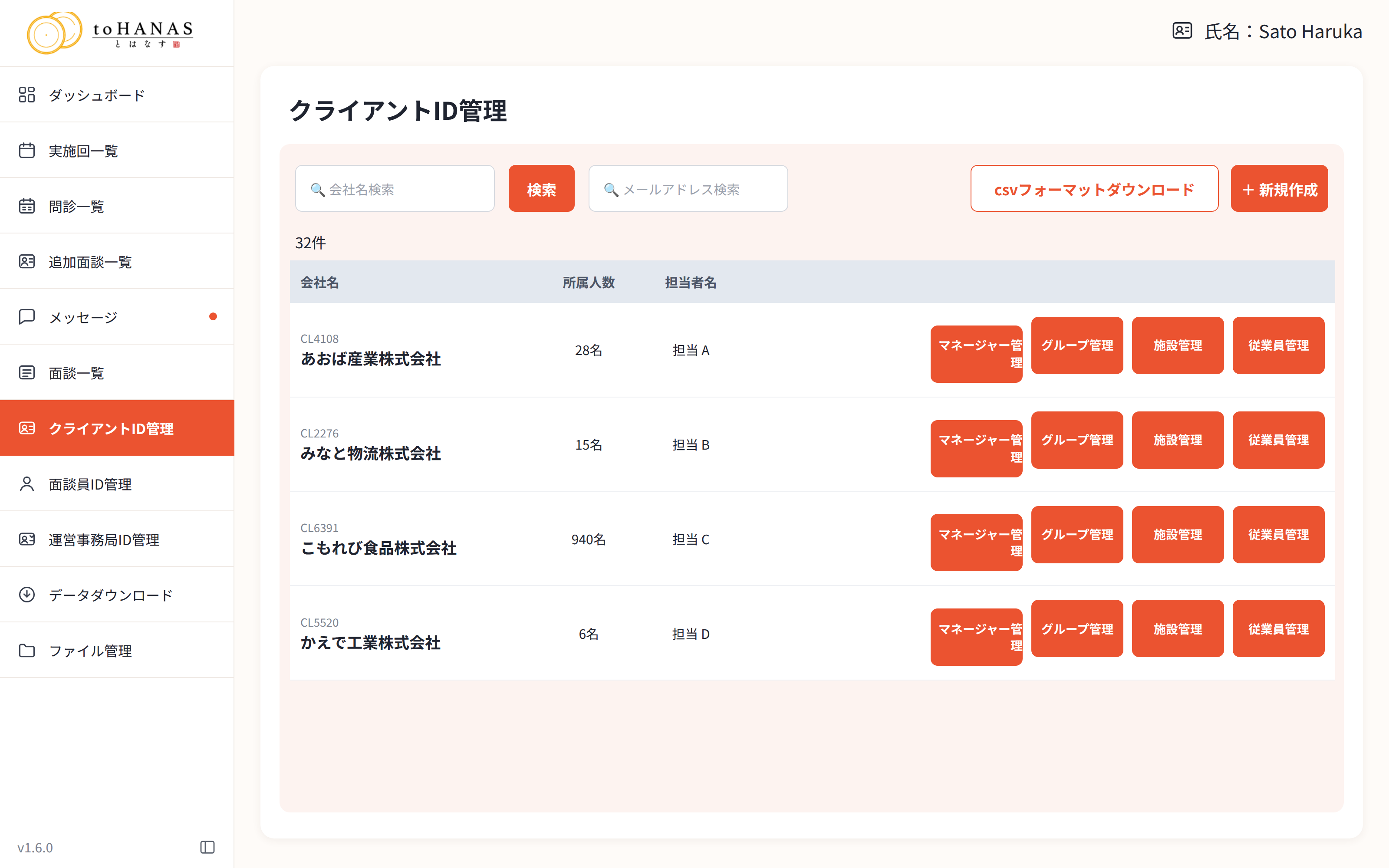Click the toHANAS logo
Viewport: 1389px width, 868px height.
point(110,33)
